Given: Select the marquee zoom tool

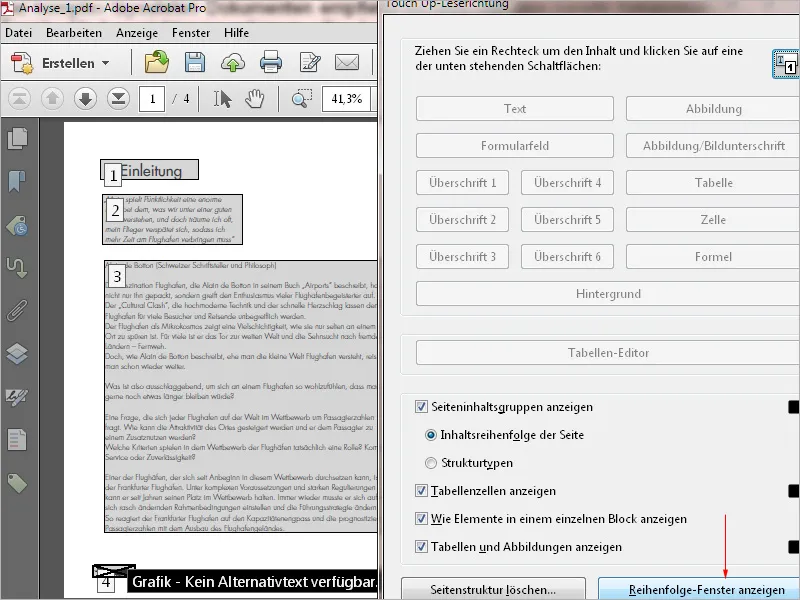Looking at the screenshot, I should 302,98.
